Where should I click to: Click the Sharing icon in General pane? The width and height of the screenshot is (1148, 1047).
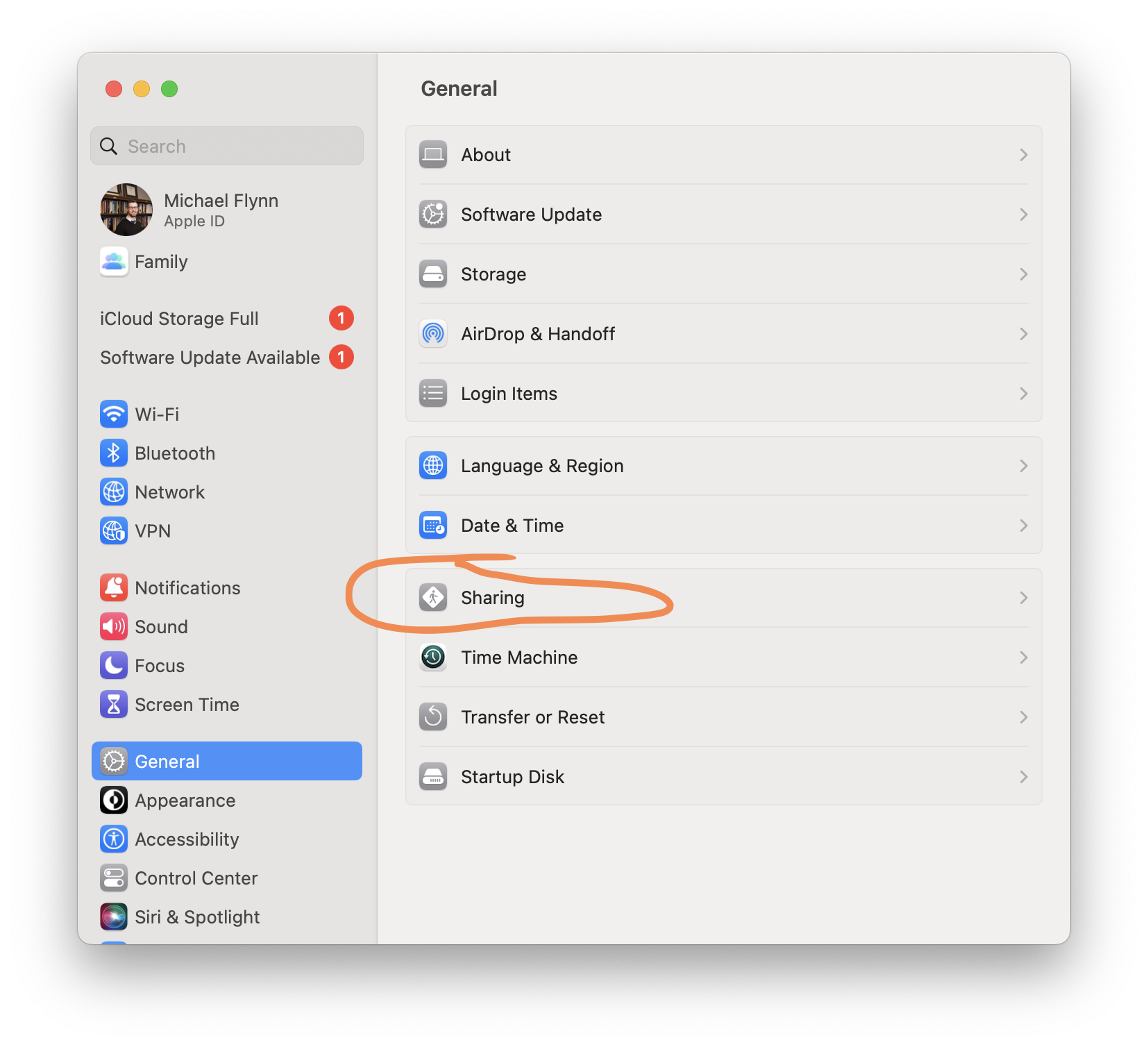coord(433,598)
